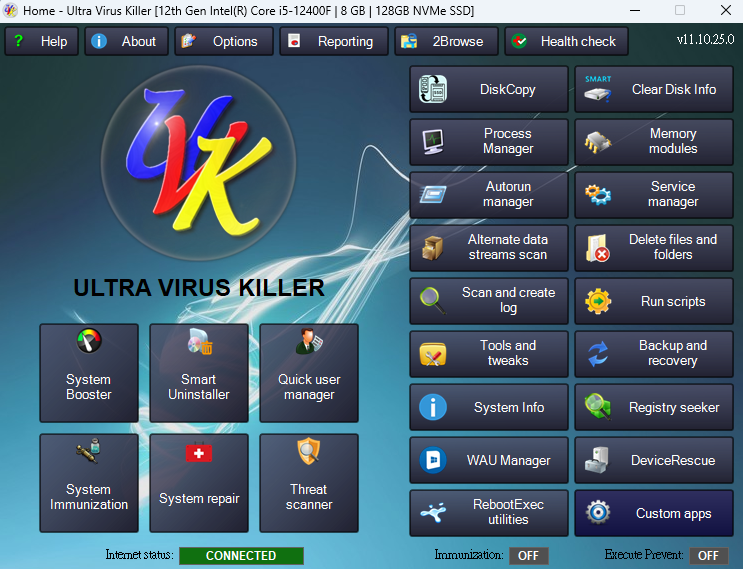Click the version number v11.10.25.0
743x569 pixels.
point(705,39)
